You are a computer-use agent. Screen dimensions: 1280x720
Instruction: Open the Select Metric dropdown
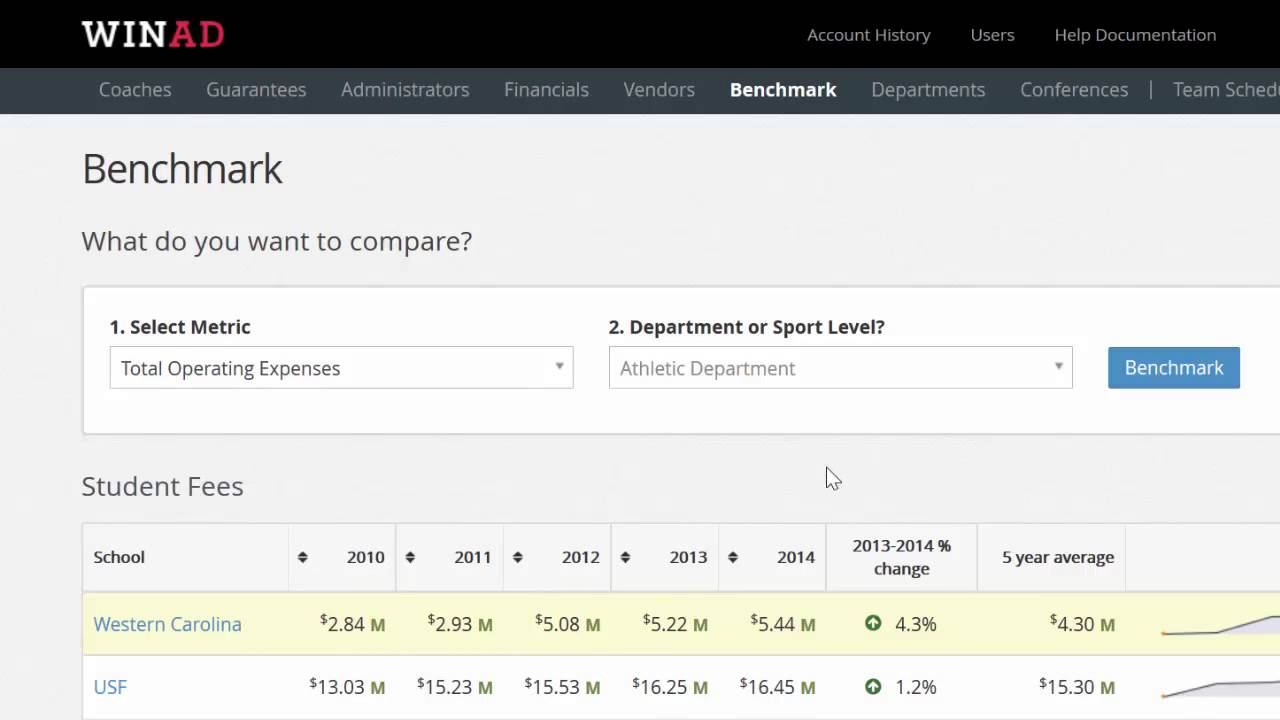(341, 368)
